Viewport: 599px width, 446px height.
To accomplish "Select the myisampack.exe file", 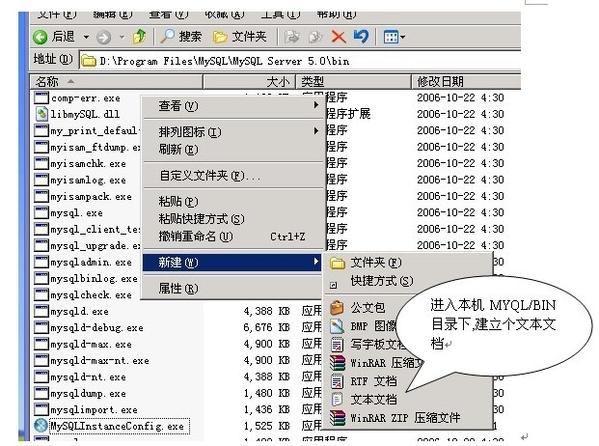I will (83, 196).
